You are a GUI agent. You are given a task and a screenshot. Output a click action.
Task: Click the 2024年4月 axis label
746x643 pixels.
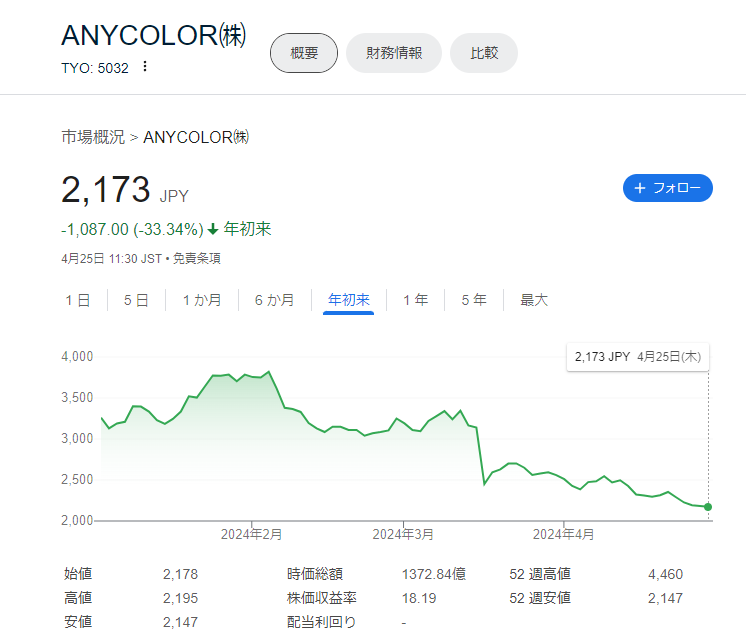[x=563, y=535]
